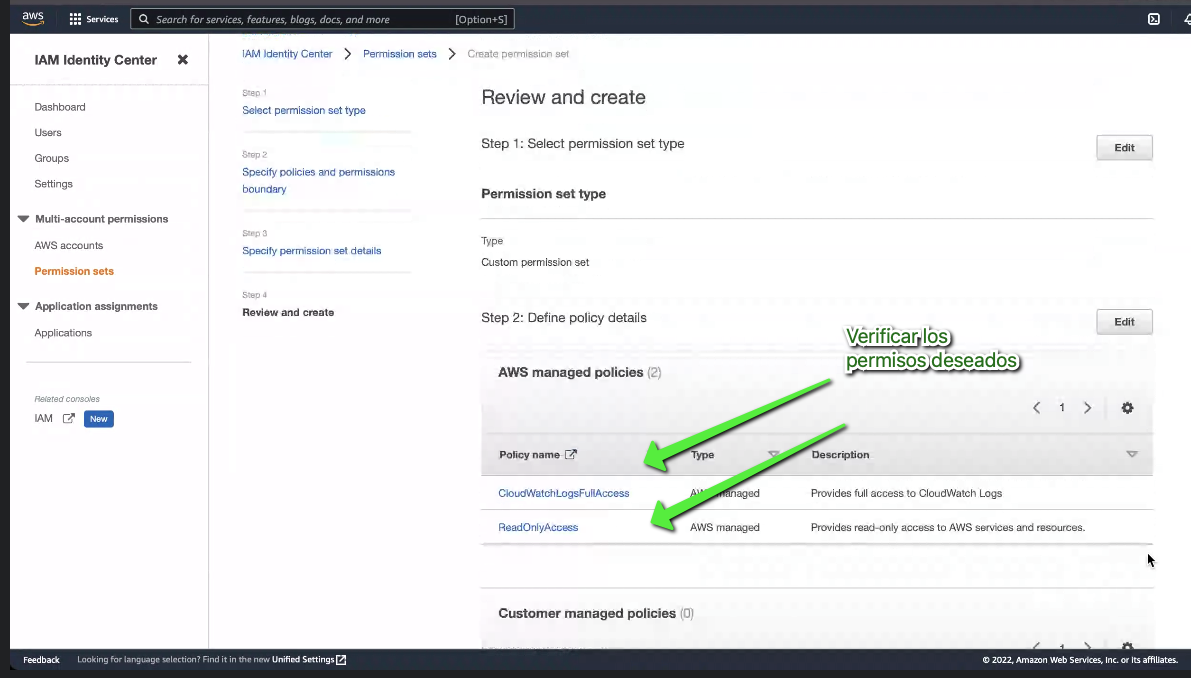Click the Unified Settings external link icon
1191x678 pixels.
341,660
